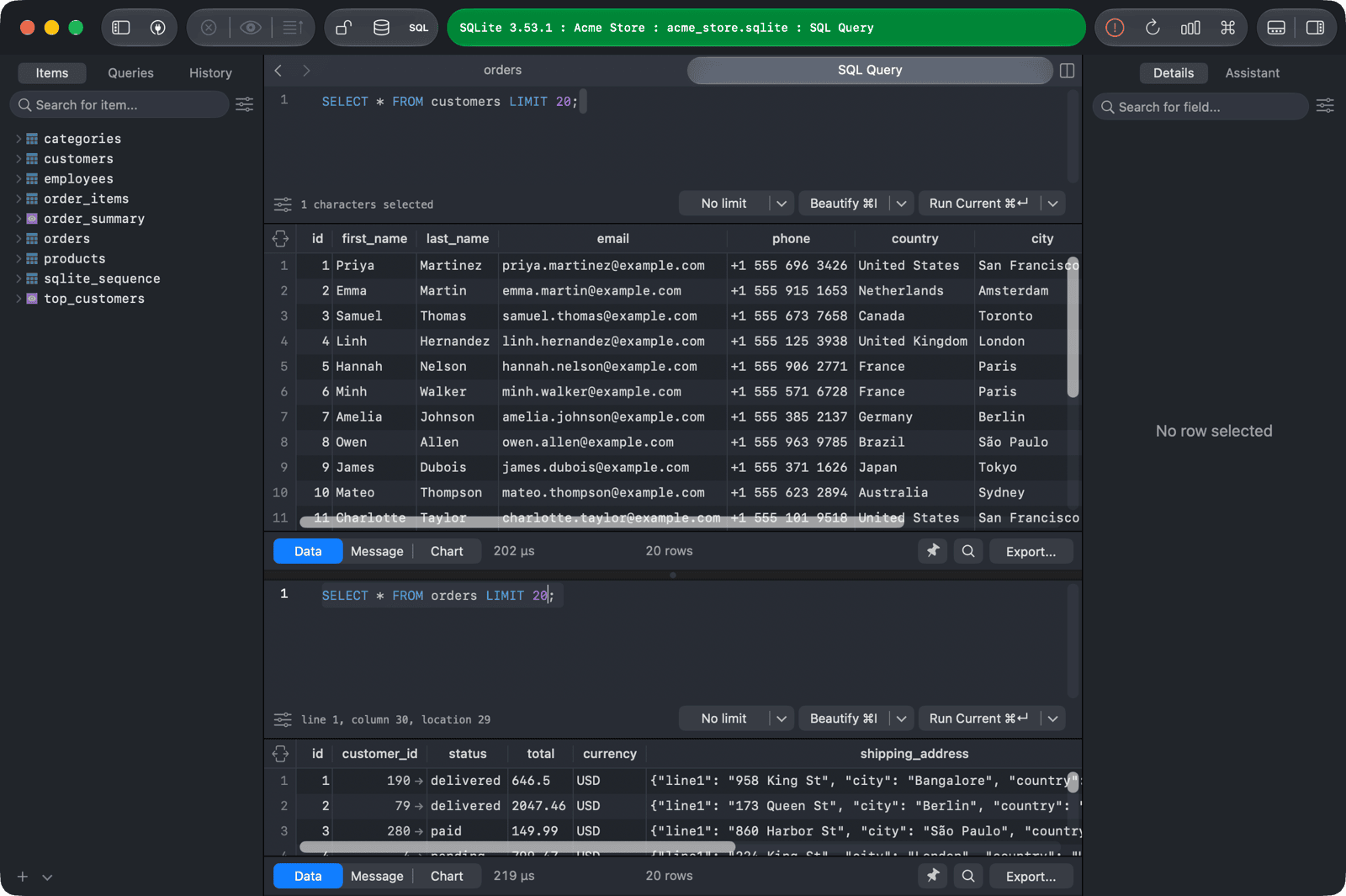Open the Assistant tab
This screenshot has height=896, width=1346.
(1252, 73)
